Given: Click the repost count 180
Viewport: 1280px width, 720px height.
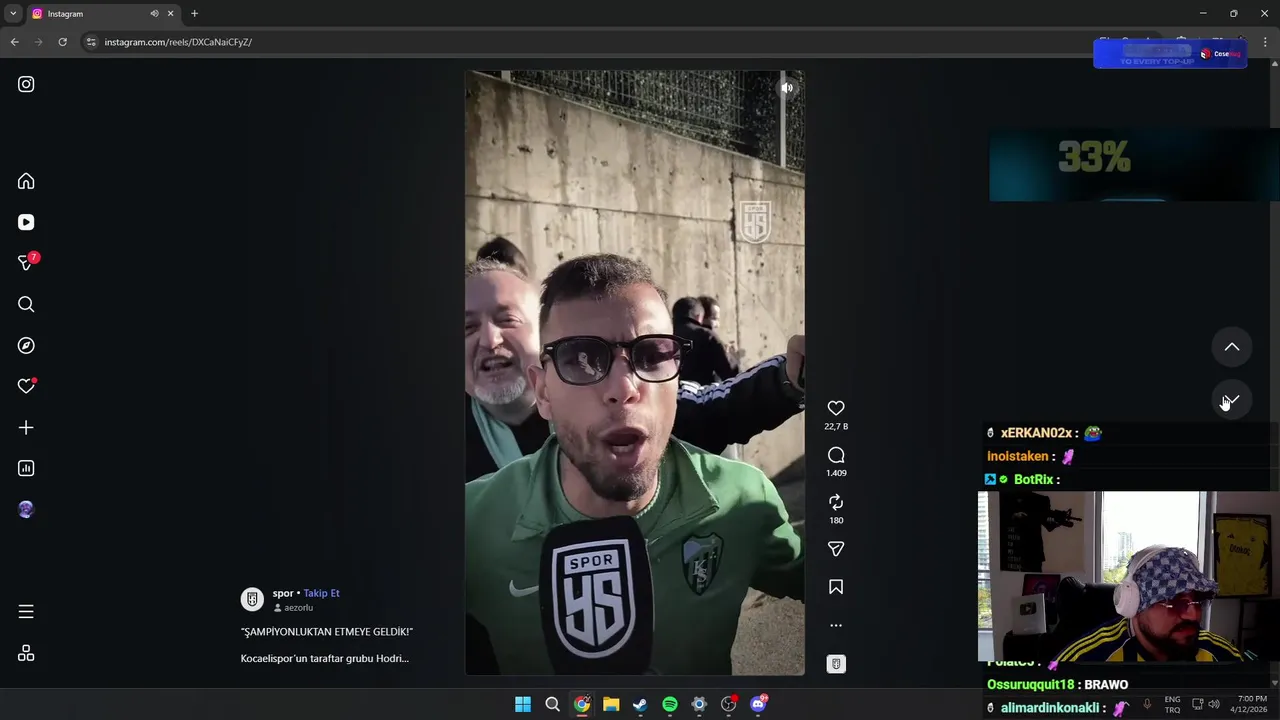Looking at the screenshot, I should pyautogui.click(x=836, y=520).
